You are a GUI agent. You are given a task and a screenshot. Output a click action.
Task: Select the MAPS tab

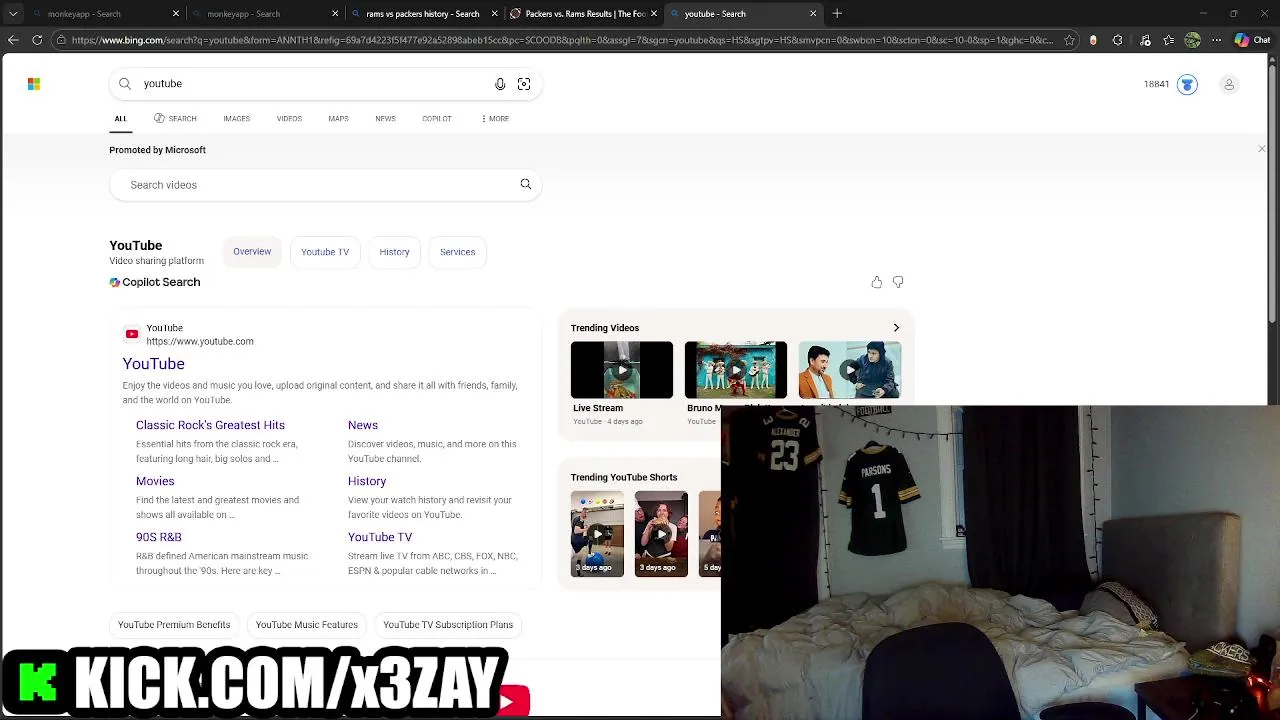pyautogui.click(x=338, y=119)
